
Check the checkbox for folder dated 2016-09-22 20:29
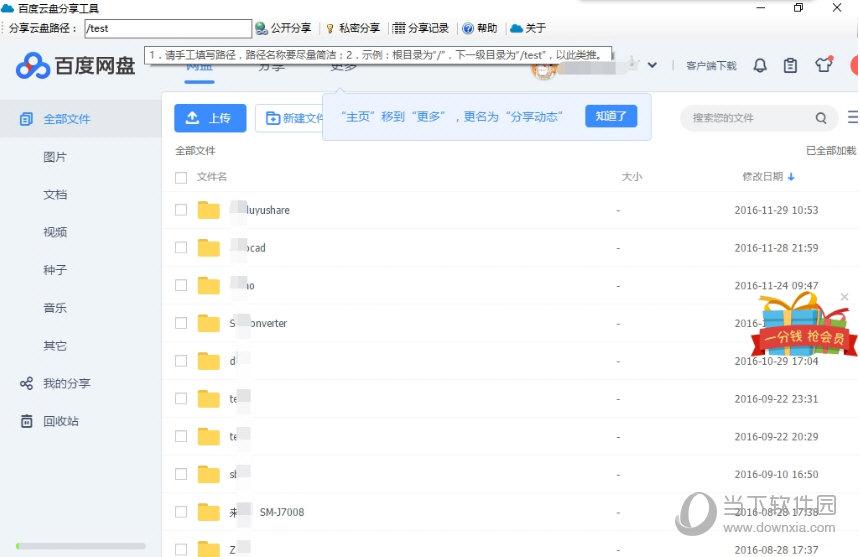click(181, 436)
